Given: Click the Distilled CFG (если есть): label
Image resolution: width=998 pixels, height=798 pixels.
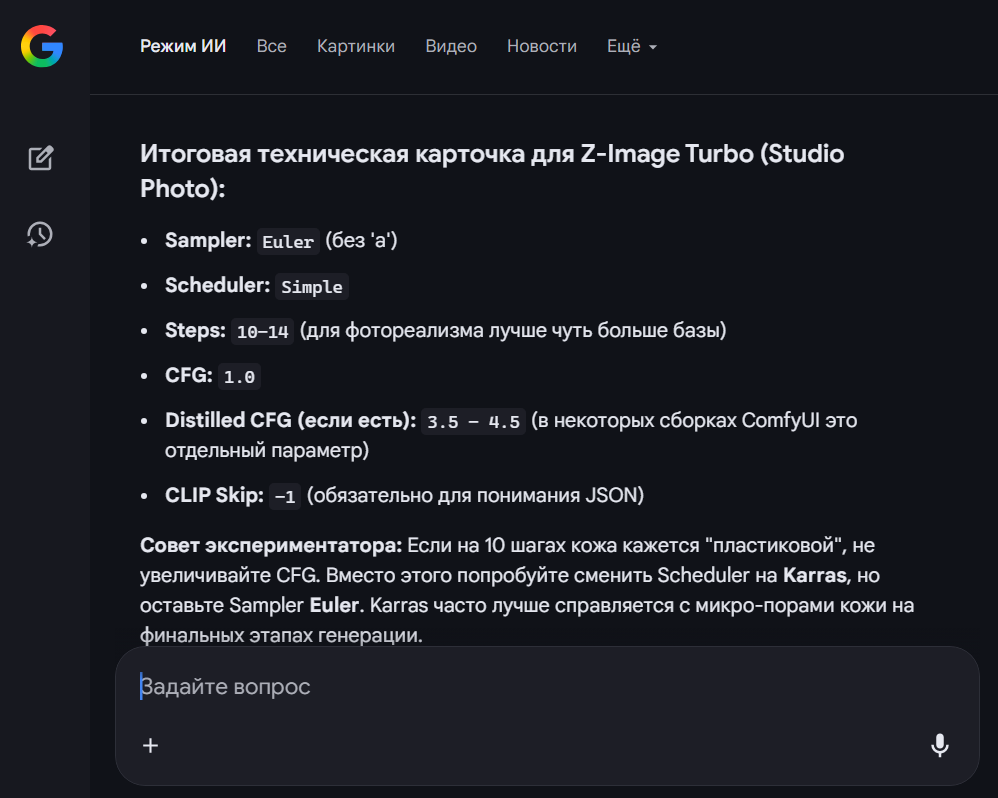Looking at the screenshot, I should tap(290, 420).
